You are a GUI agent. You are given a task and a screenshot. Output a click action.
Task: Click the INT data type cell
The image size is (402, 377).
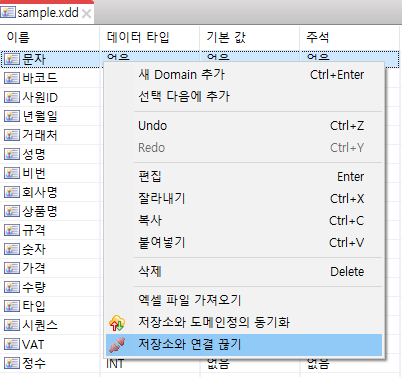(x=115, y=364)
